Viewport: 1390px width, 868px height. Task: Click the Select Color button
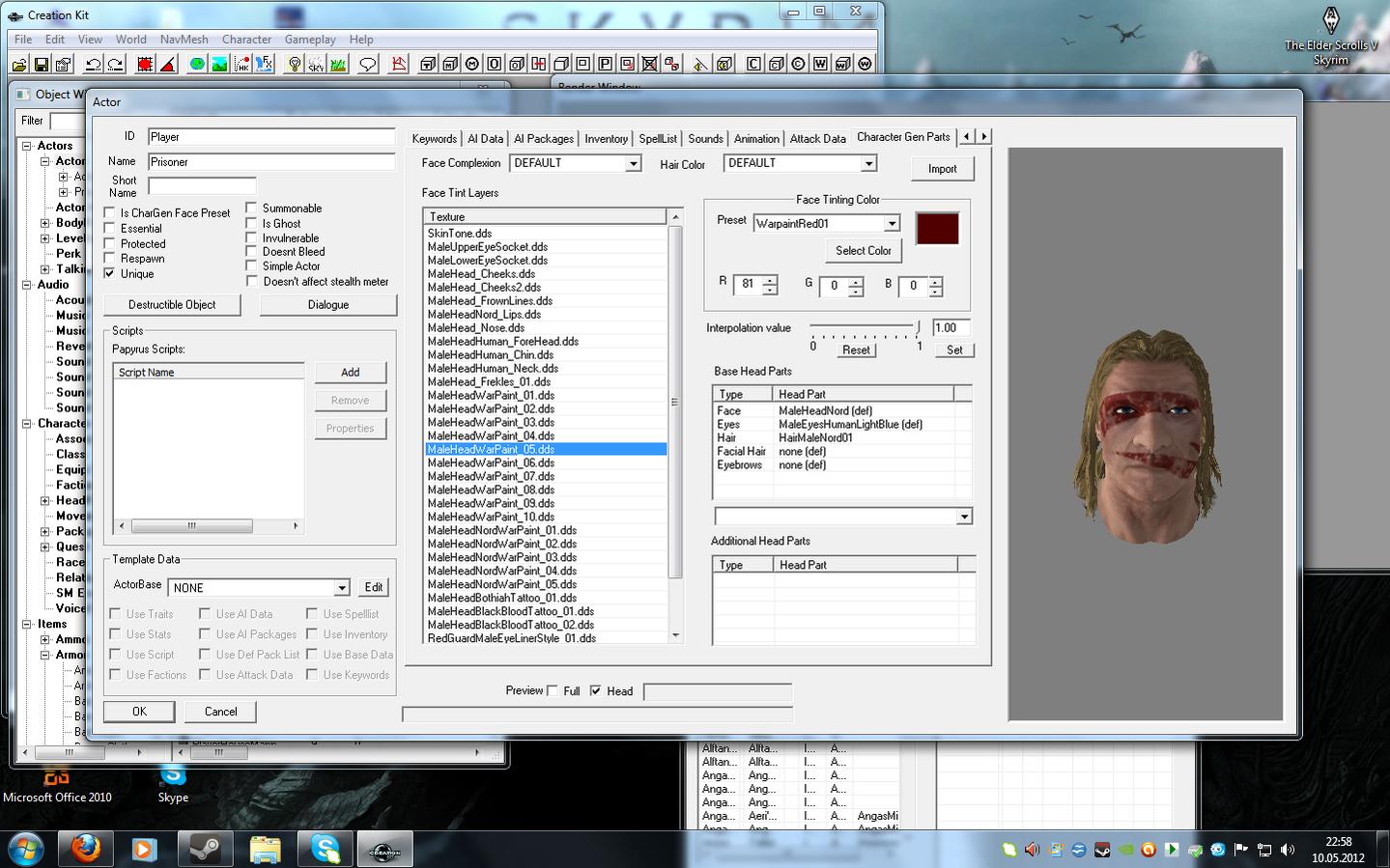[863, 251]
